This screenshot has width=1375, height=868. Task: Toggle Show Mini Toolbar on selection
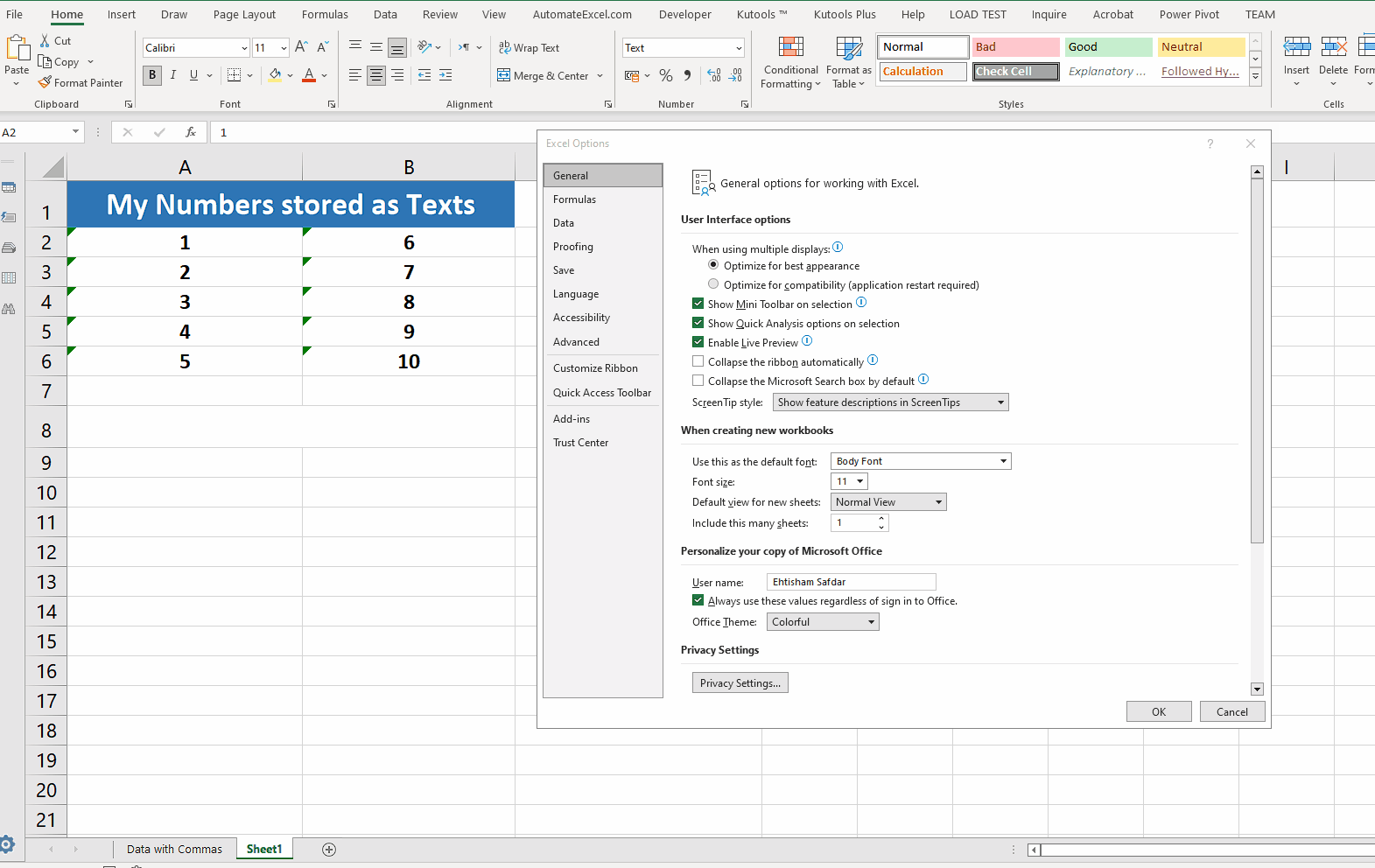coord(698,304)
